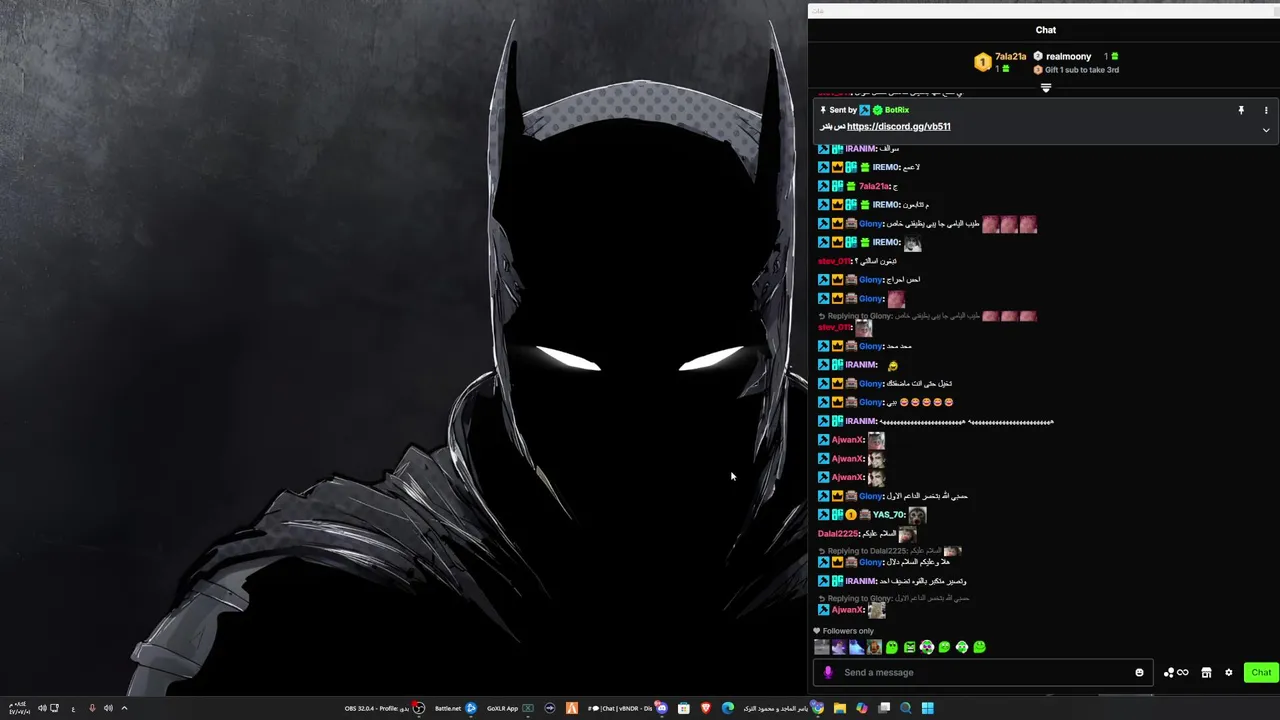Click the Dalal2225 username on her chat message
The image size is (1280, 720).
point(838,534)
